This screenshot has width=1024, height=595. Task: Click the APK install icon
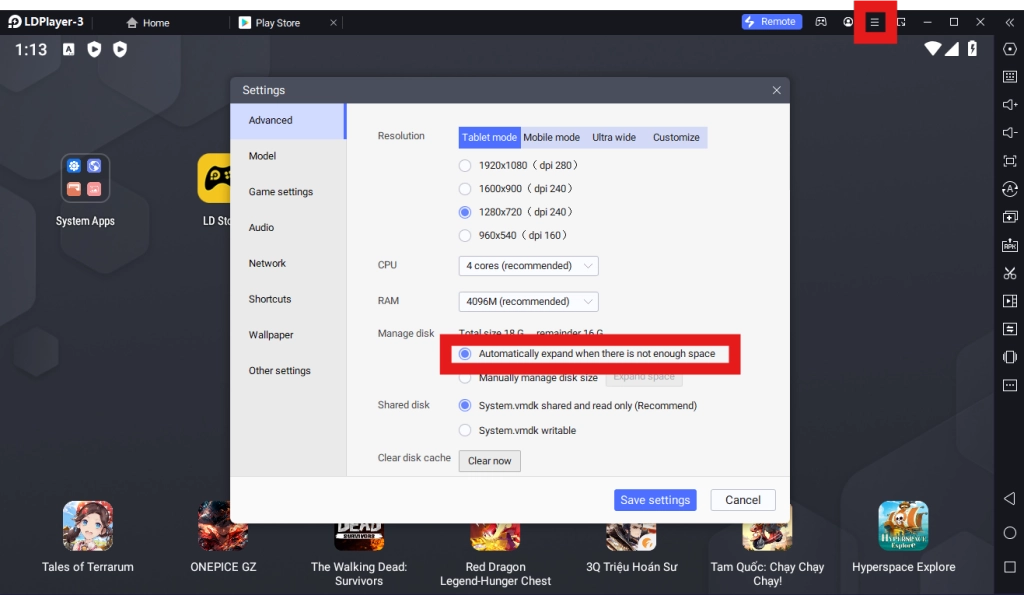(x=1010, y=244)
